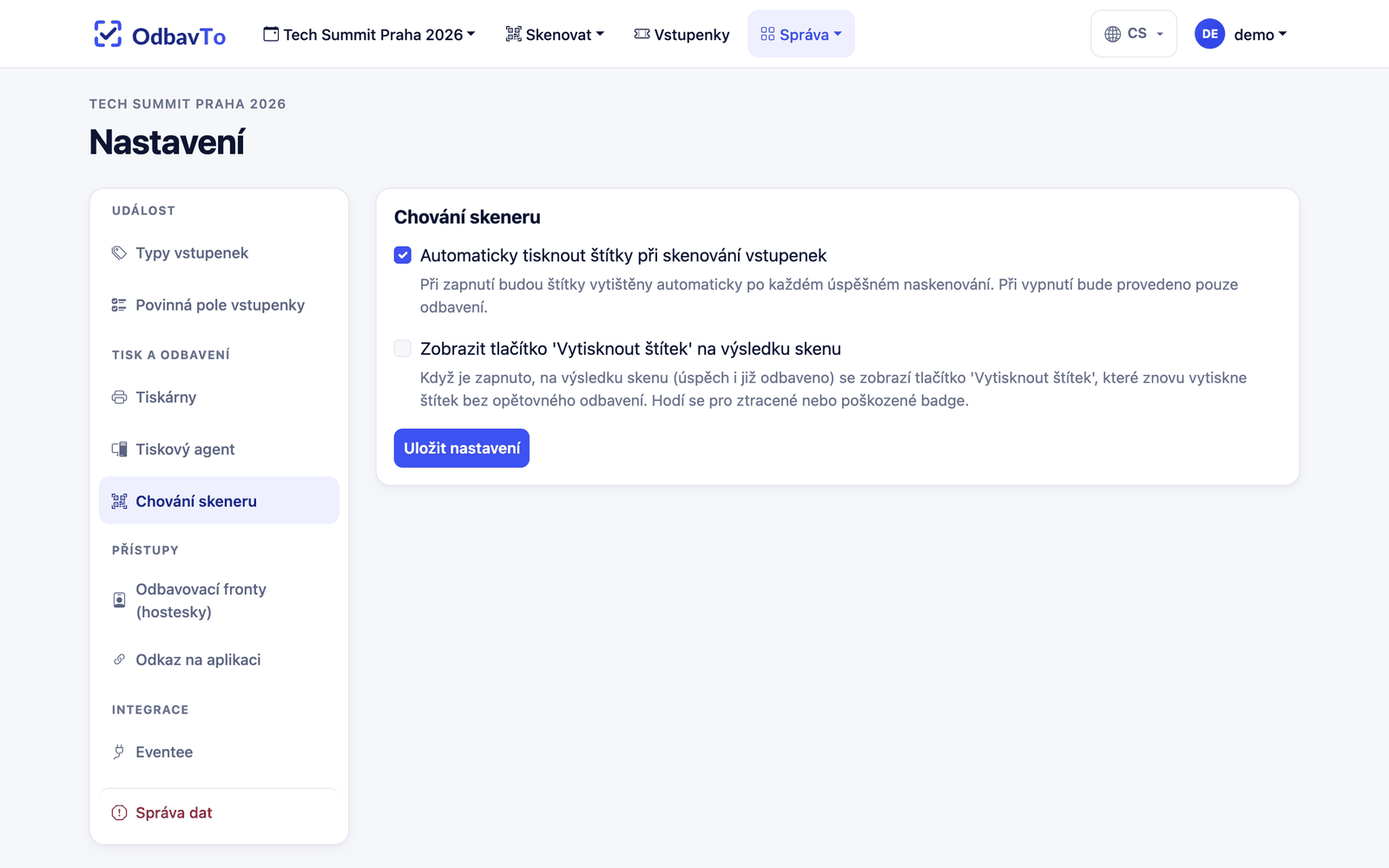Image resolution: width=1389 pixels, height=868 pixels.
Task: Click the plug icon of Eventee
Action: (119, 752)
